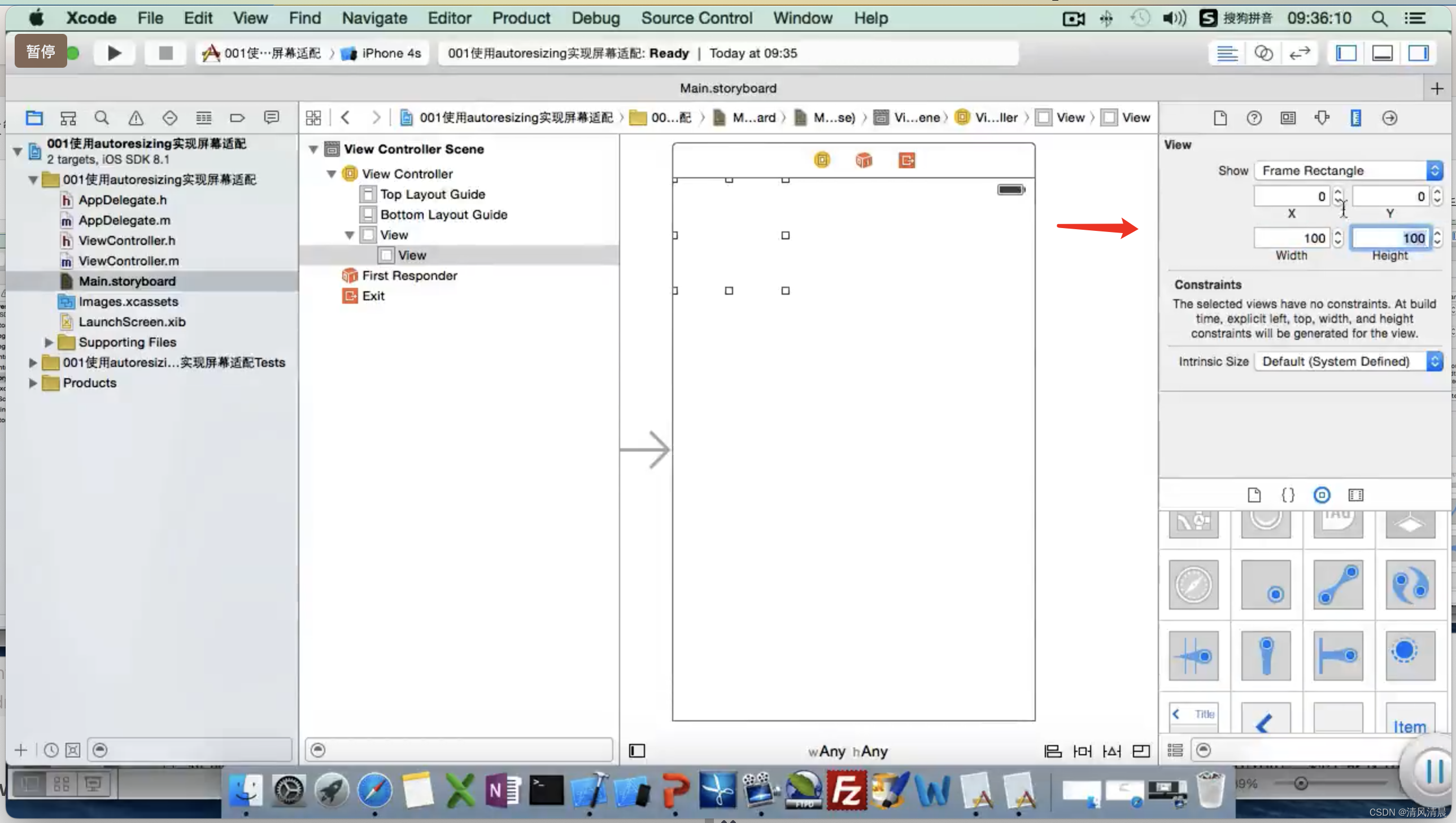Click Main.storyboard in project navigator
The image size is (1456, 823).
128,280
